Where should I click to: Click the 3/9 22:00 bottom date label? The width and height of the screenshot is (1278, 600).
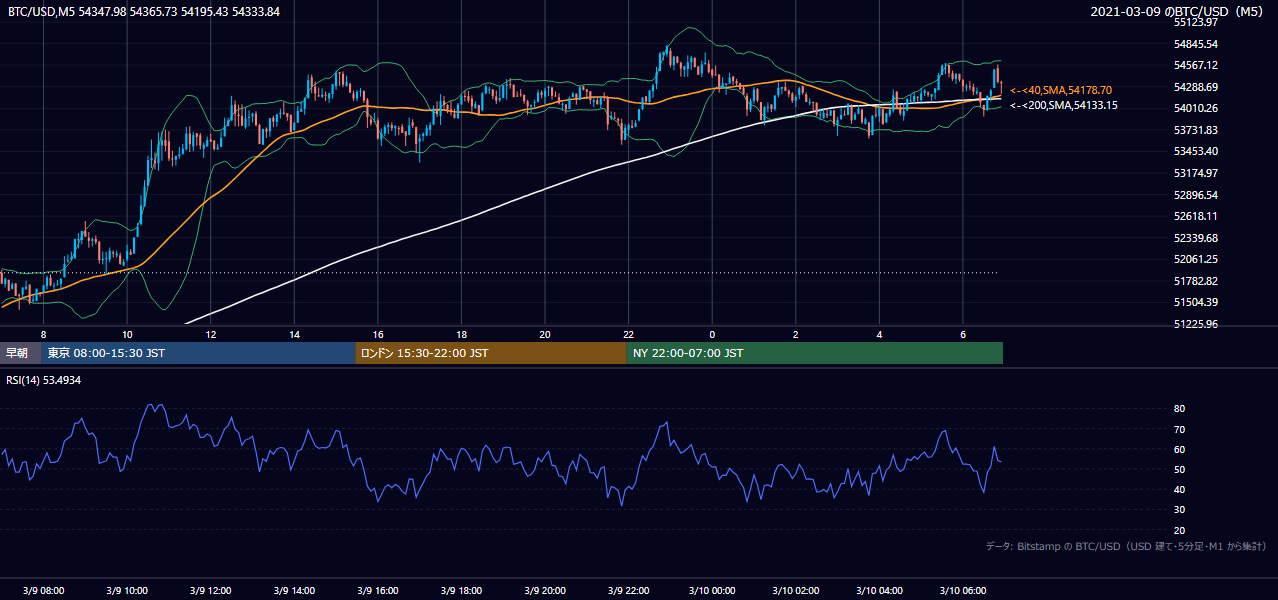tap(628, 591)
